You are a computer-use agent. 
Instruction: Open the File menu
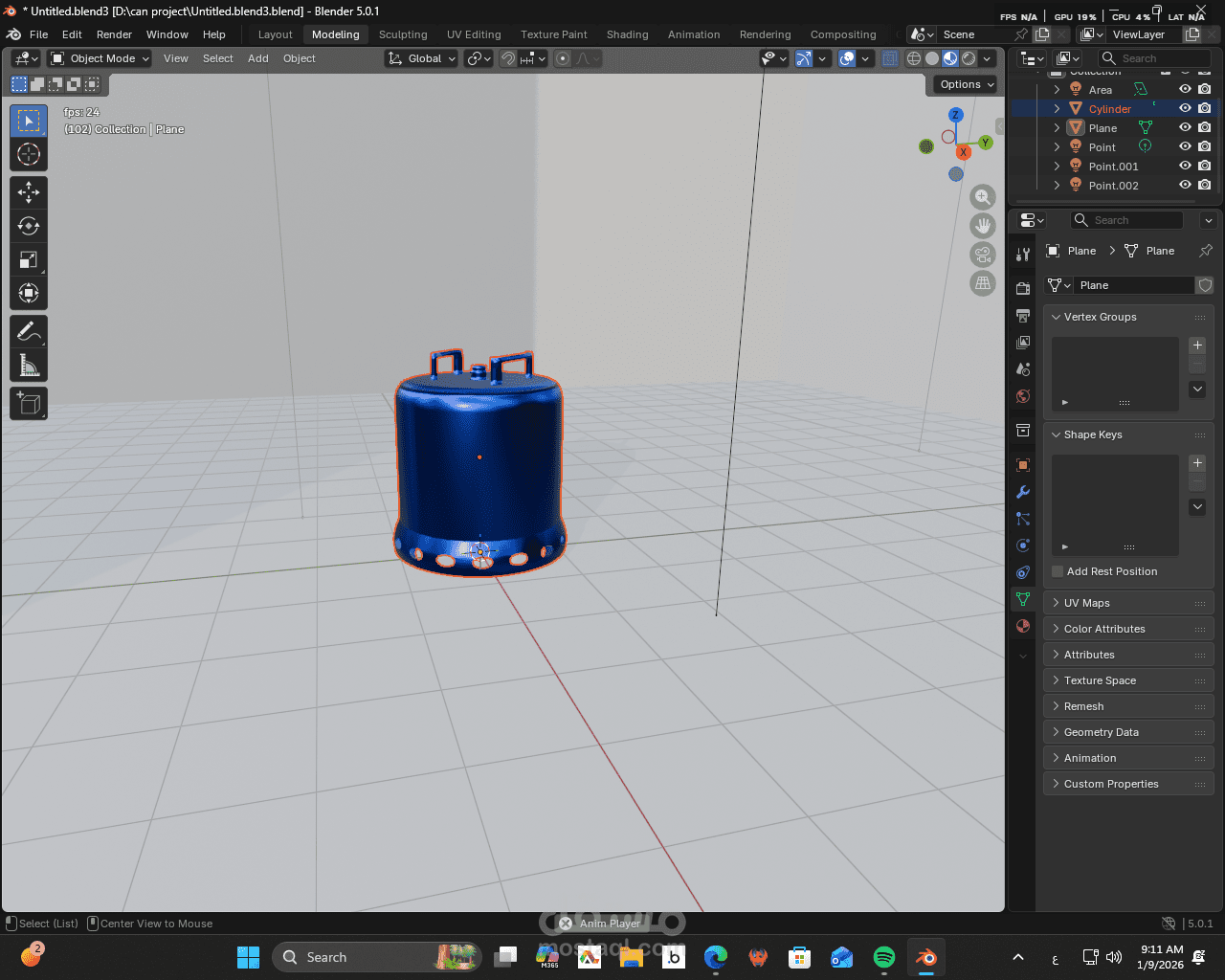(39, 34)
